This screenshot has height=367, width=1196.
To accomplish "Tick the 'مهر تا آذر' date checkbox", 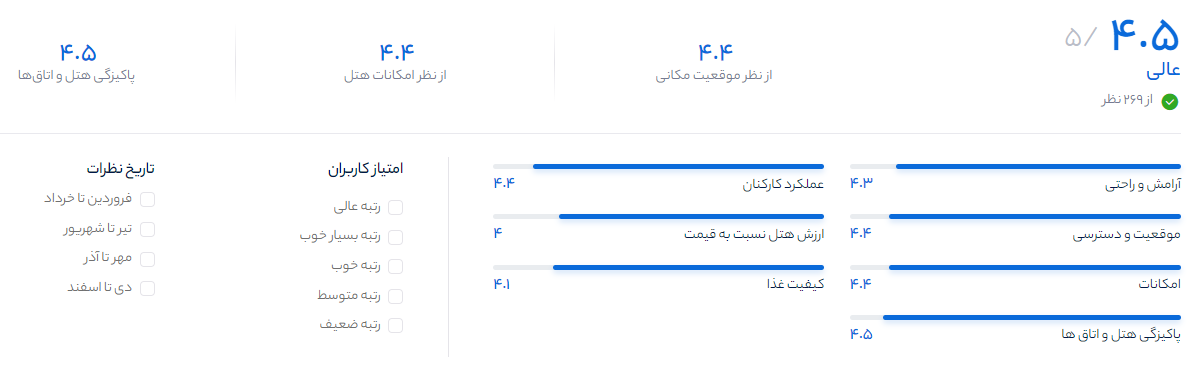I will point(147,259).
